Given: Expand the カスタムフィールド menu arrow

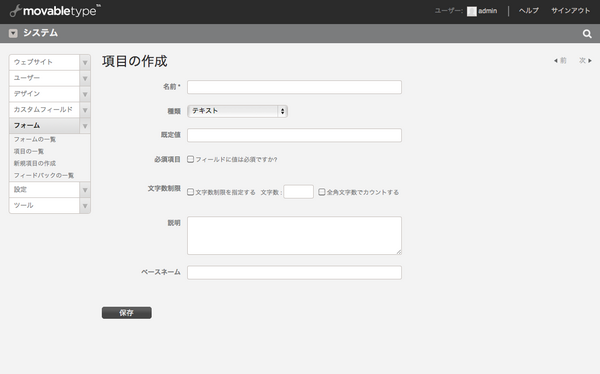Looking at the screenshot, I should (85, 110).
